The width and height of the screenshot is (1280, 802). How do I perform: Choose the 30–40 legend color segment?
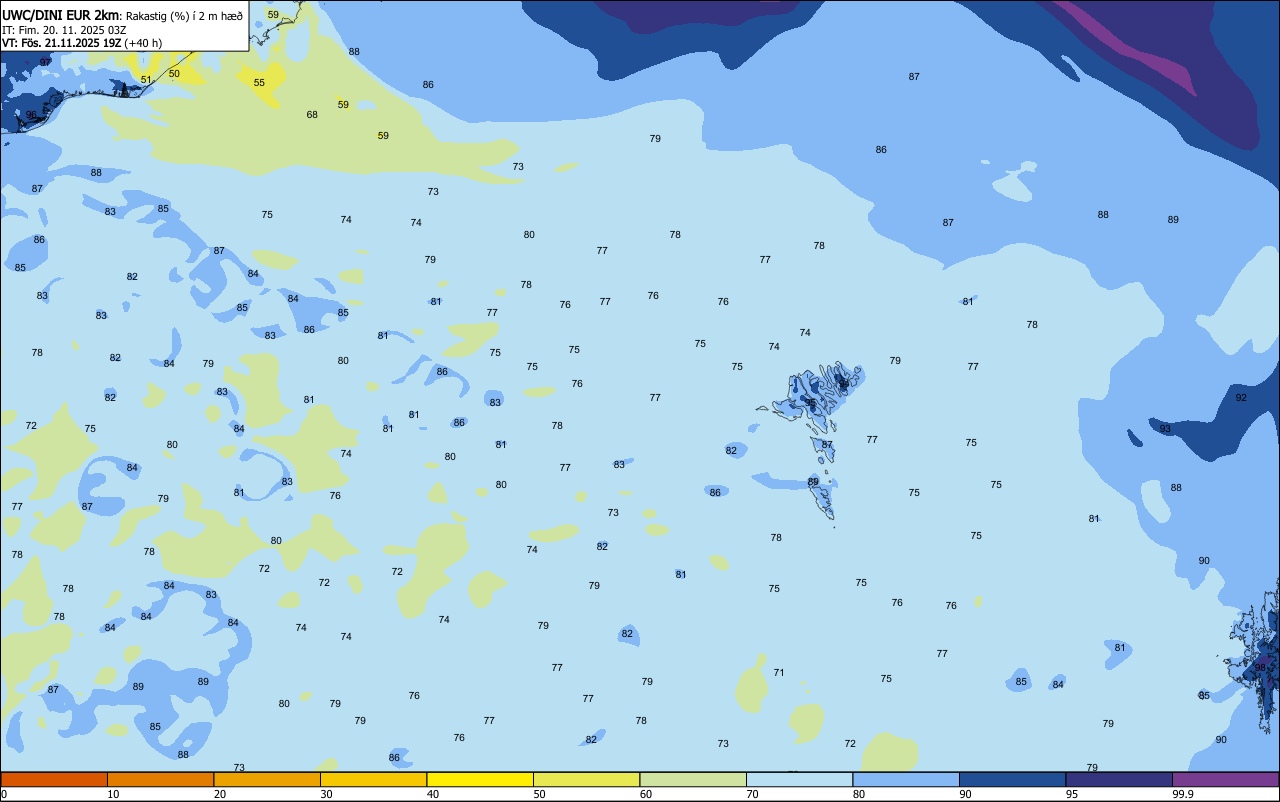point(373,779)
